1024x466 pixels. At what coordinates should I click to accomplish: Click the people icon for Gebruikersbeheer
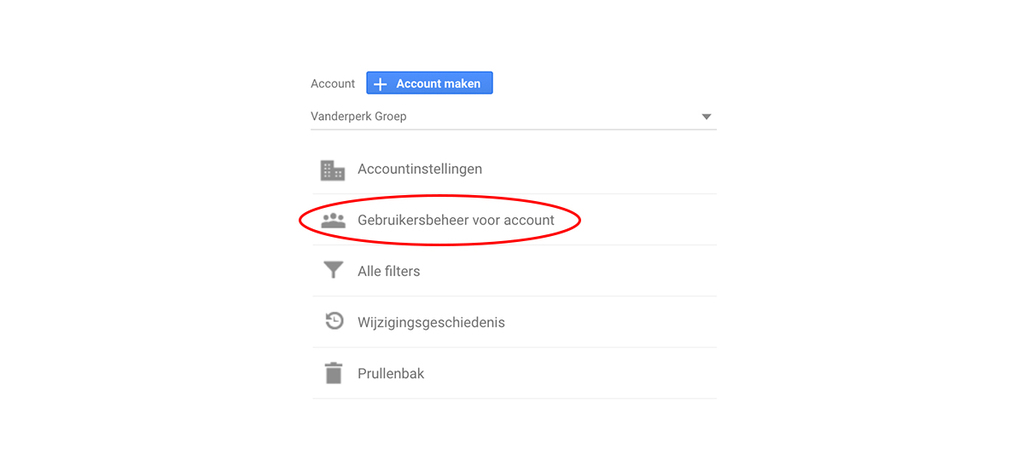[x=332, y=220]
